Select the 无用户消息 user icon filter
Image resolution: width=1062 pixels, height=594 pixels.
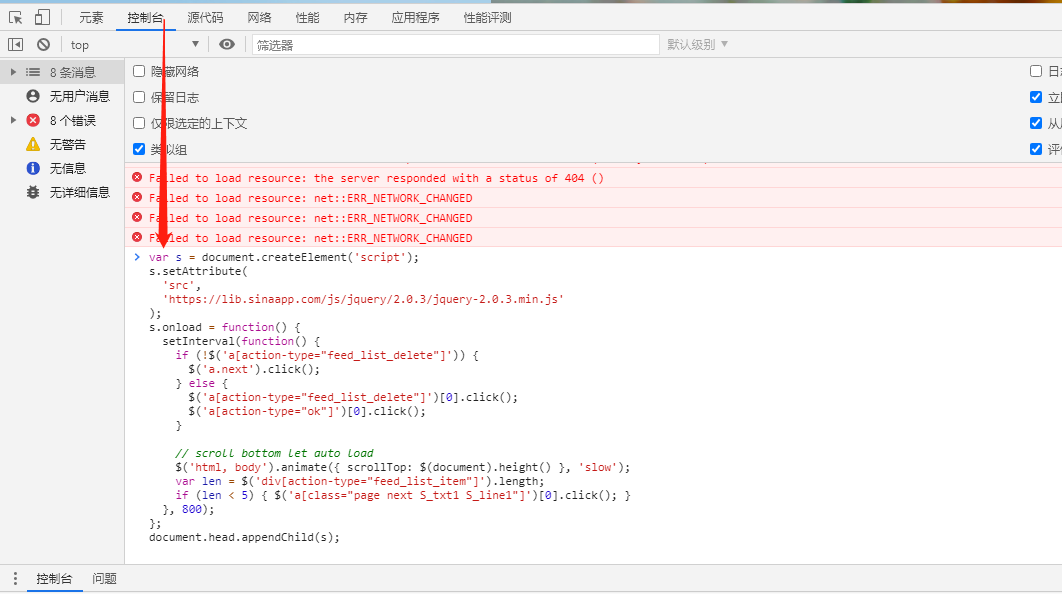point(33,96)
